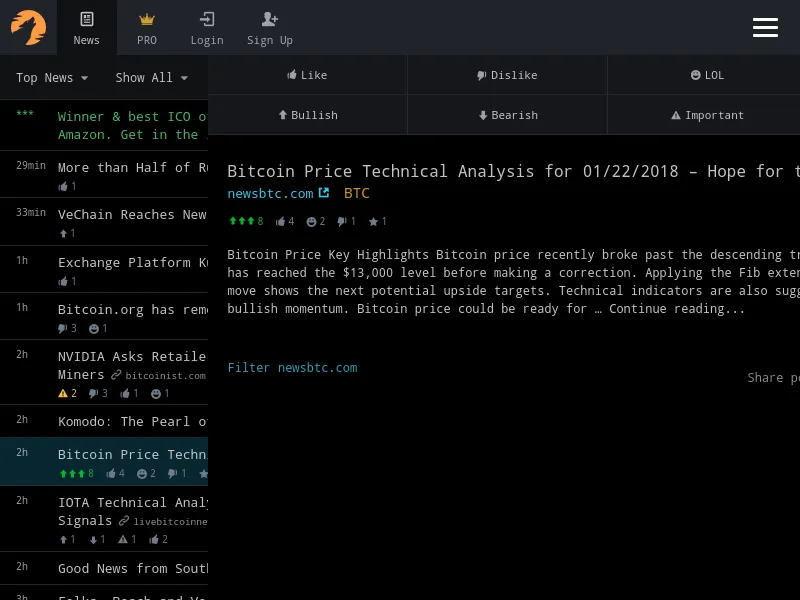Click the smiley icon under NVIDIA item
800x600 pixels.
point(156,393)
